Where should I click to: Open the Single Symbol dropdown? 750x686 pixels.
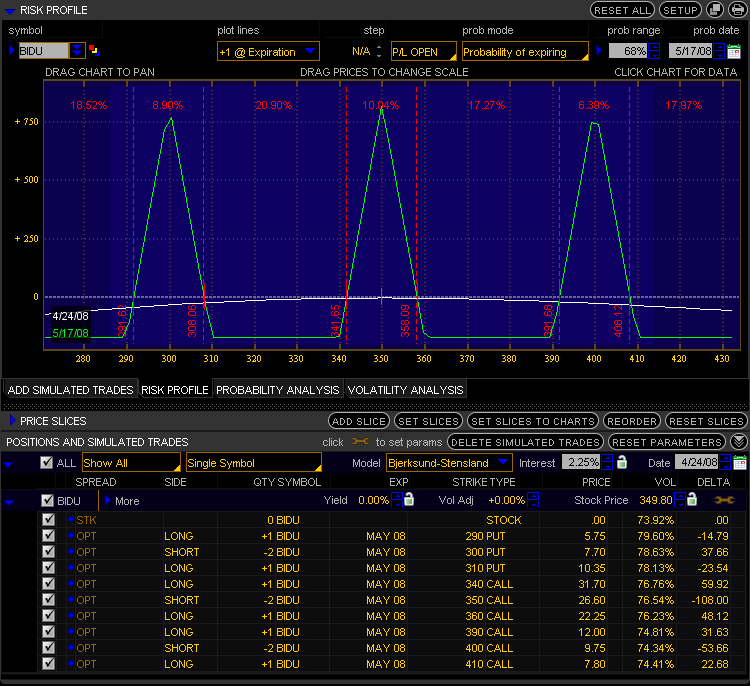(x=254, y=463)
